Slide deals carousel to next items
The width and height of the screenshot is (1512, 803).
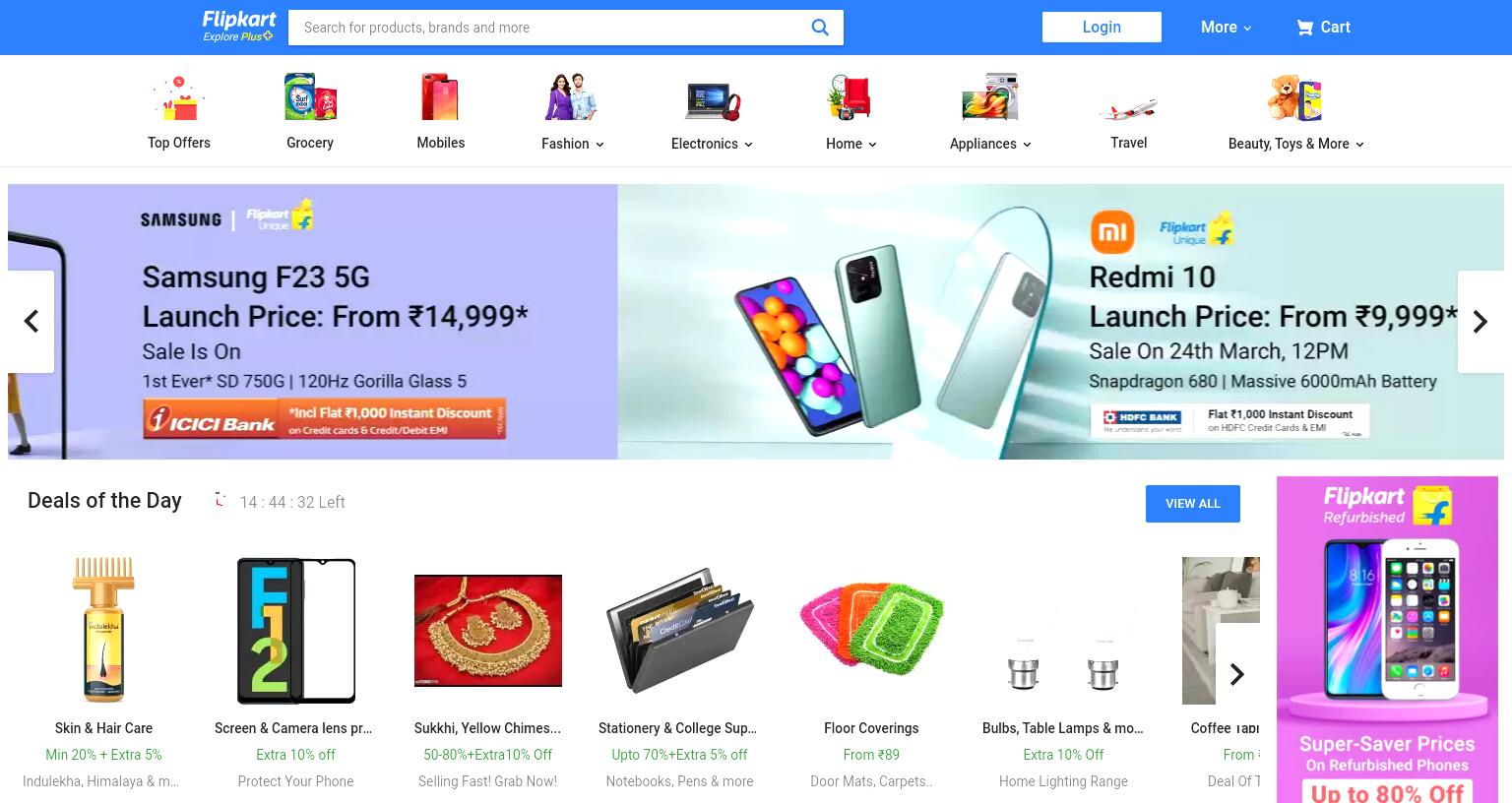[1237, 674]
